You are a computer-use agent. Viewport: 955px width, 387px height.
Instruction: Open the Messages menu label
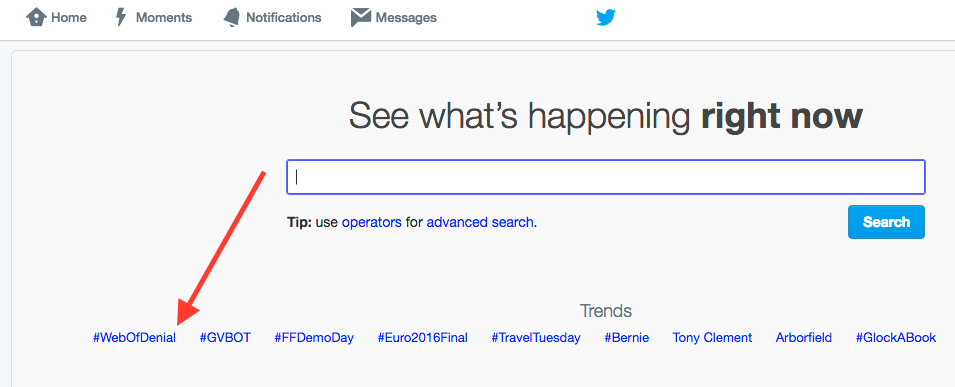pos(406,18)
